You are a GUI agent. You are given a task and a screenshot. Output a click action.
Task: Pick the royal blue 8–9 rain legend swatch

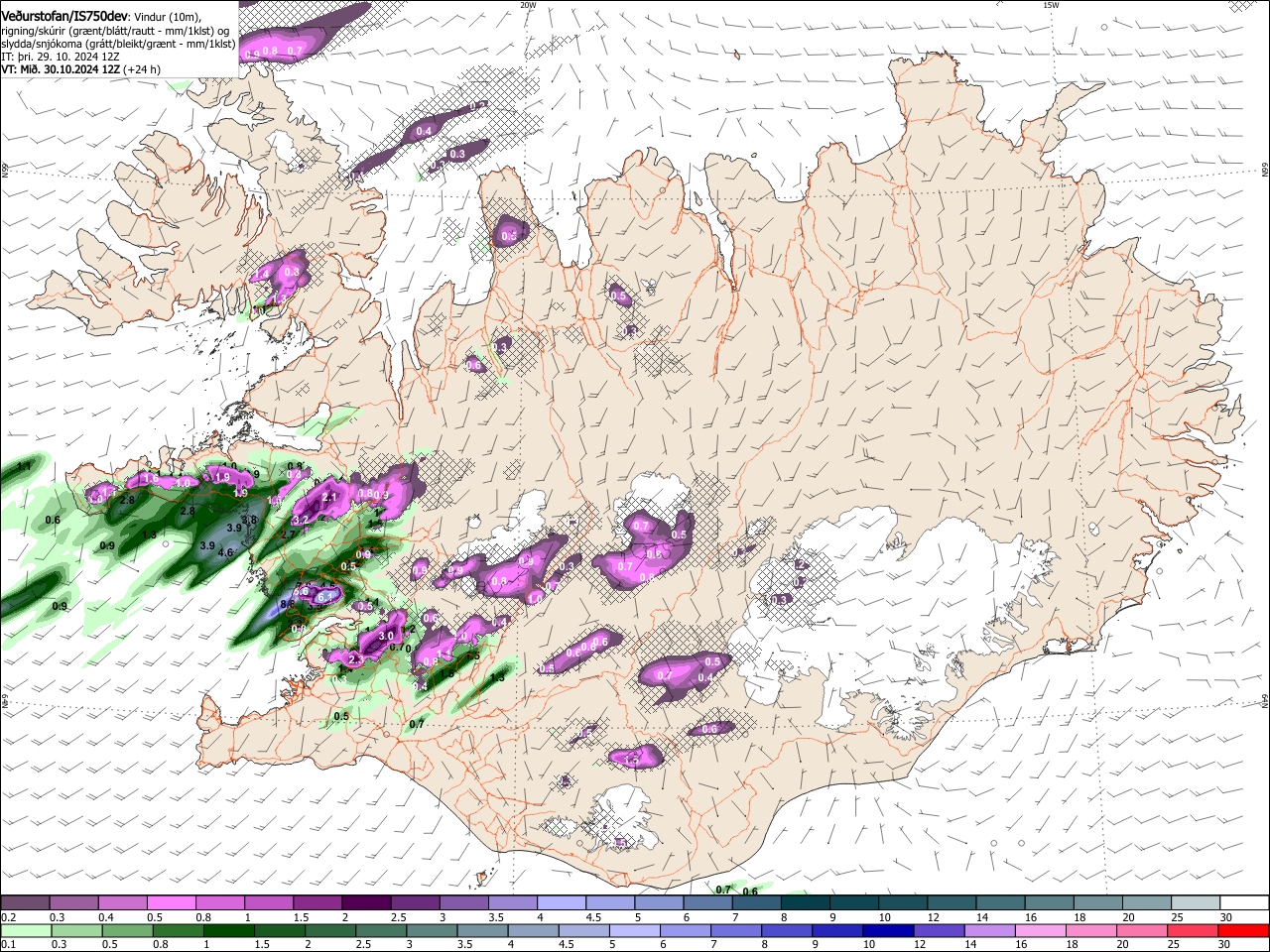pos(788,930)
